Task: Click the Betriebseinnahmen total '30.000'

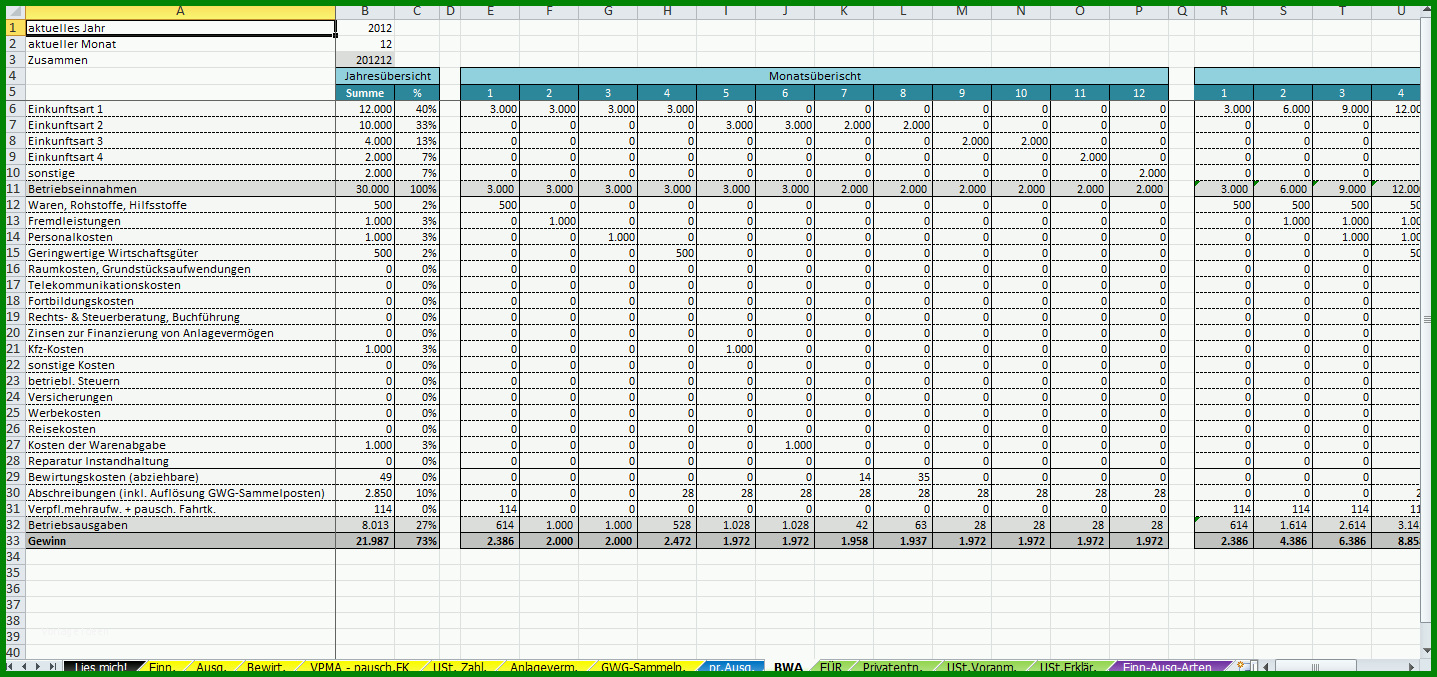Action: click(365, 189)
